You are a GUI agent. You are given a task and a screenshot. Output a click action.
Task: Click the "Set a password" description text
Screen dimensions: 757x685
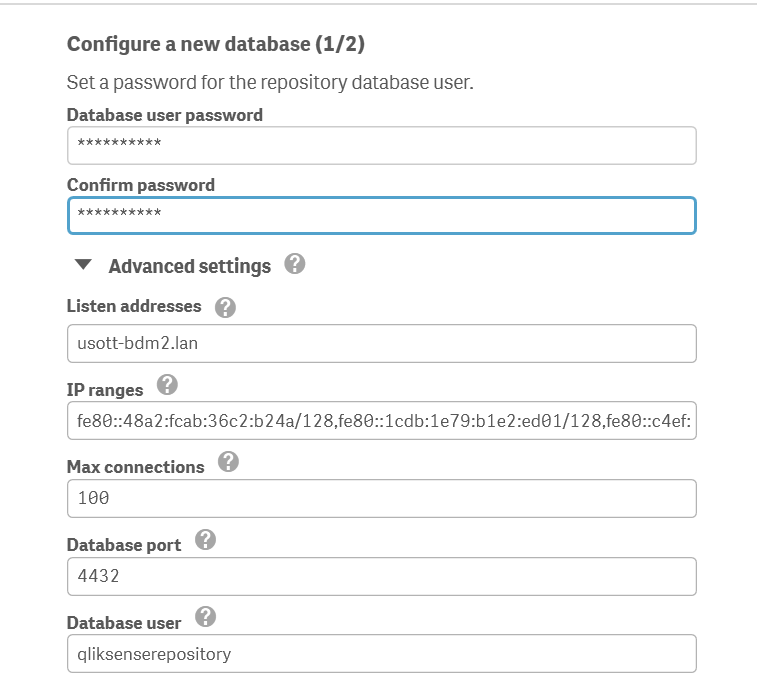[x=269, y=82]
